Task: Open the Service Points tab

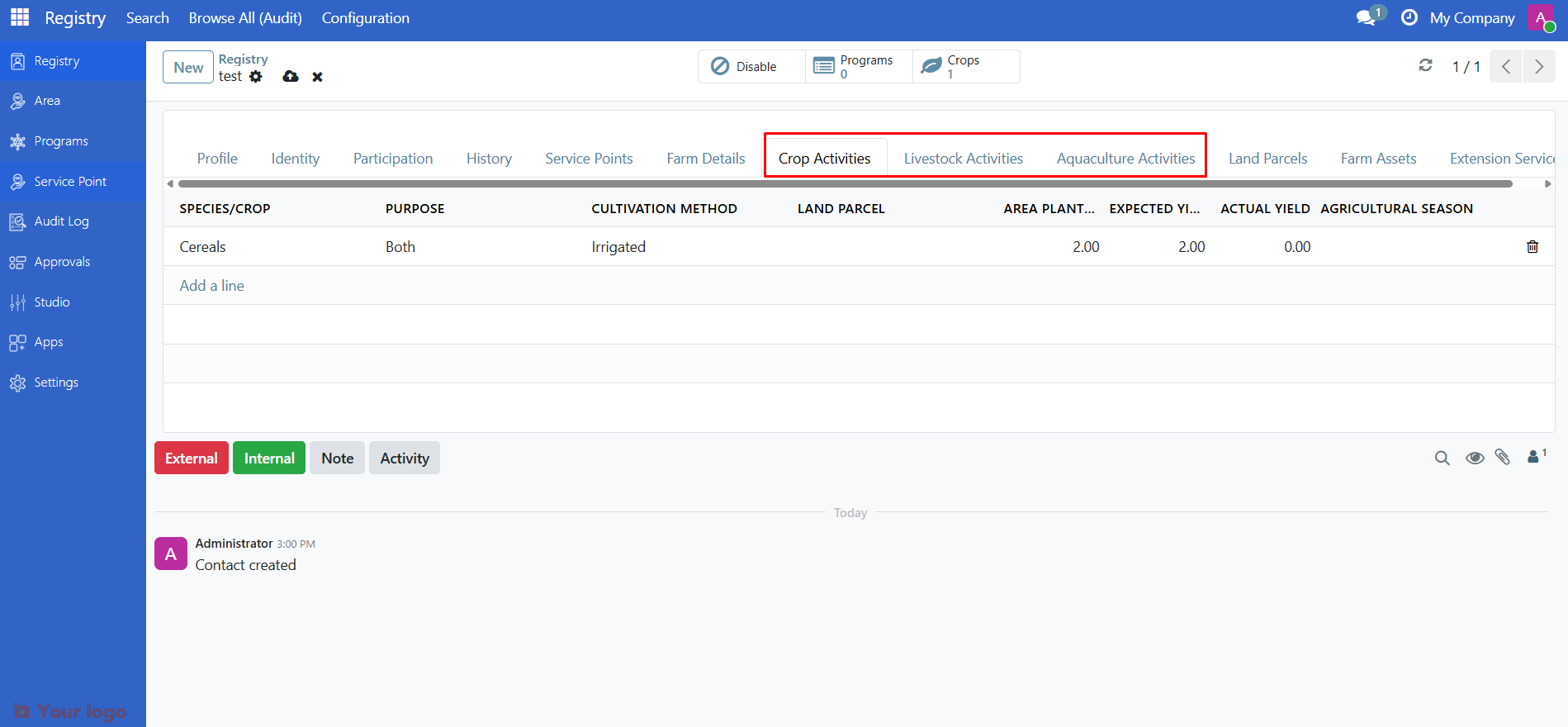Action: [589, 159]
